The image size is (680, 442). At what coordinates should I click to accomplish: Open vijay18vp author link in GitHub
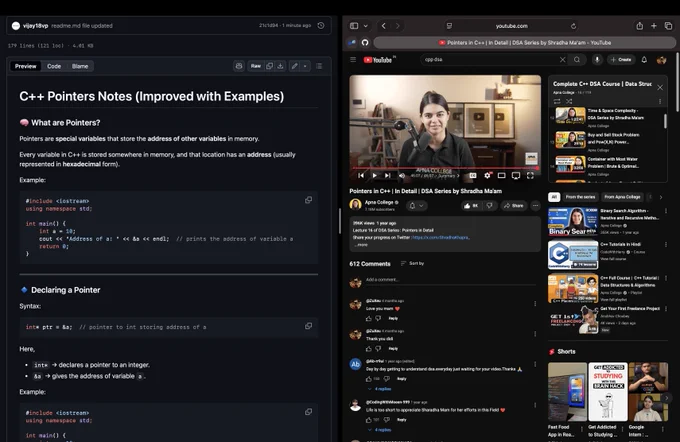(x=36, y=26)
